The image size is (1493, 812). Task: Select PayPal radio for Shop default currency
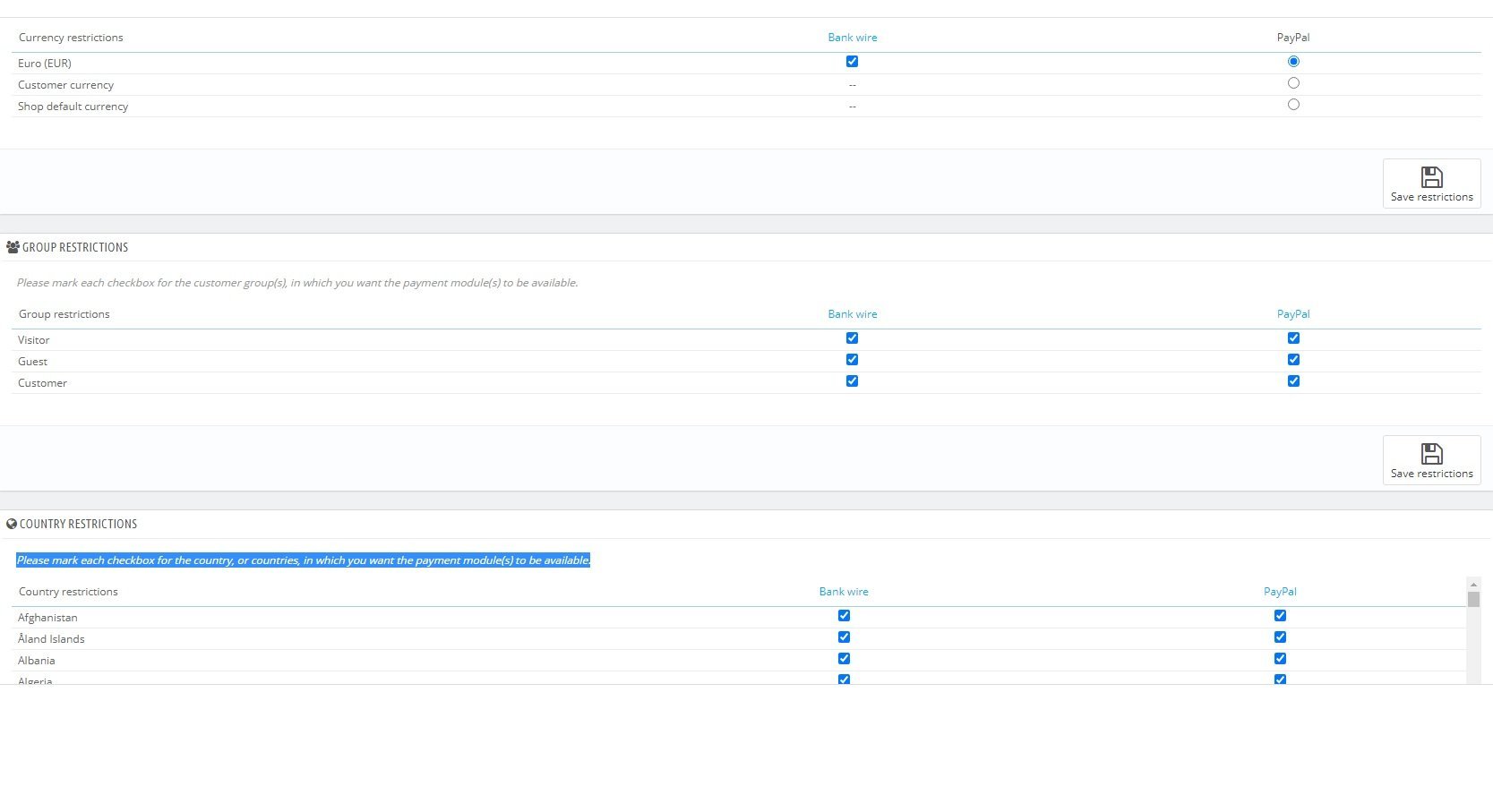pyautogui.click(x=1293, y=105)
